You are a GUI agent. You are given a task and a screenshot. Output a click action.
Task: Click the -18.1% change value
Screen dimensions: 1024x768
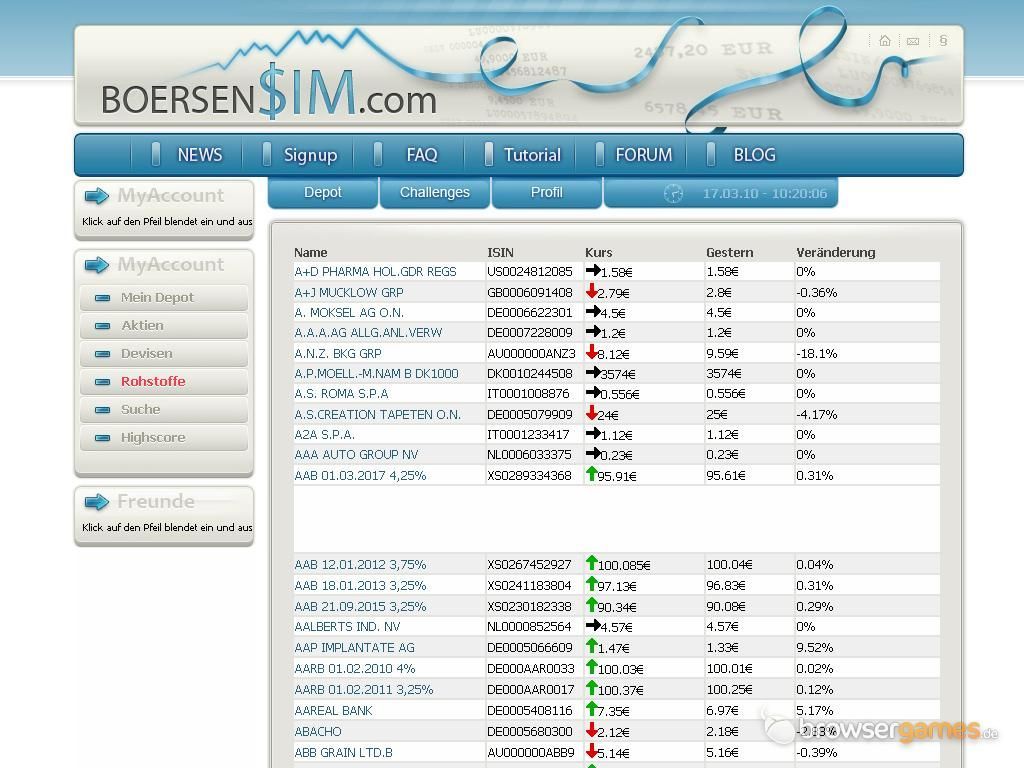816,353
